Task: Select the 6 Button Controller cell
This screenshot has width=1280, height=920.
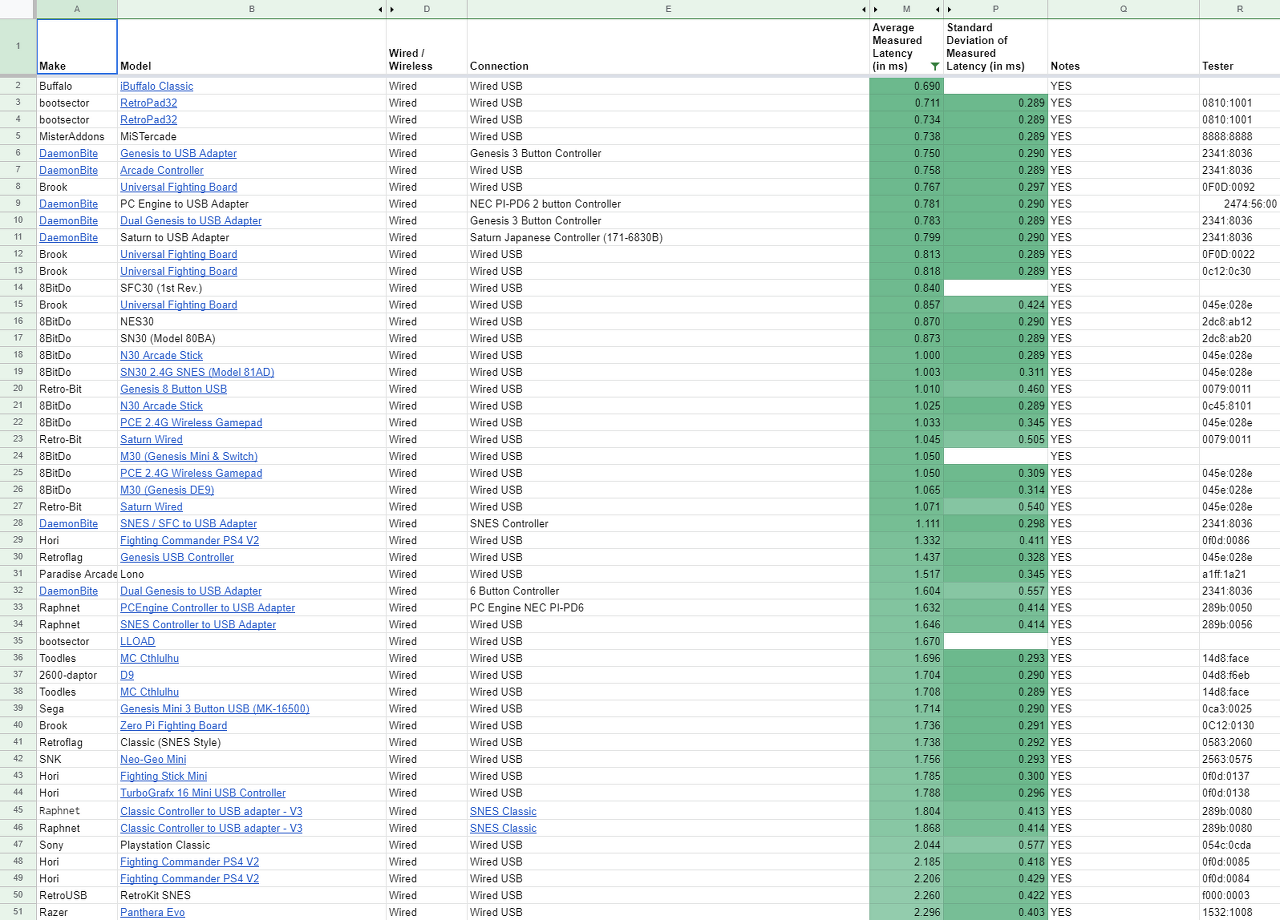Action: pos(668,591)
